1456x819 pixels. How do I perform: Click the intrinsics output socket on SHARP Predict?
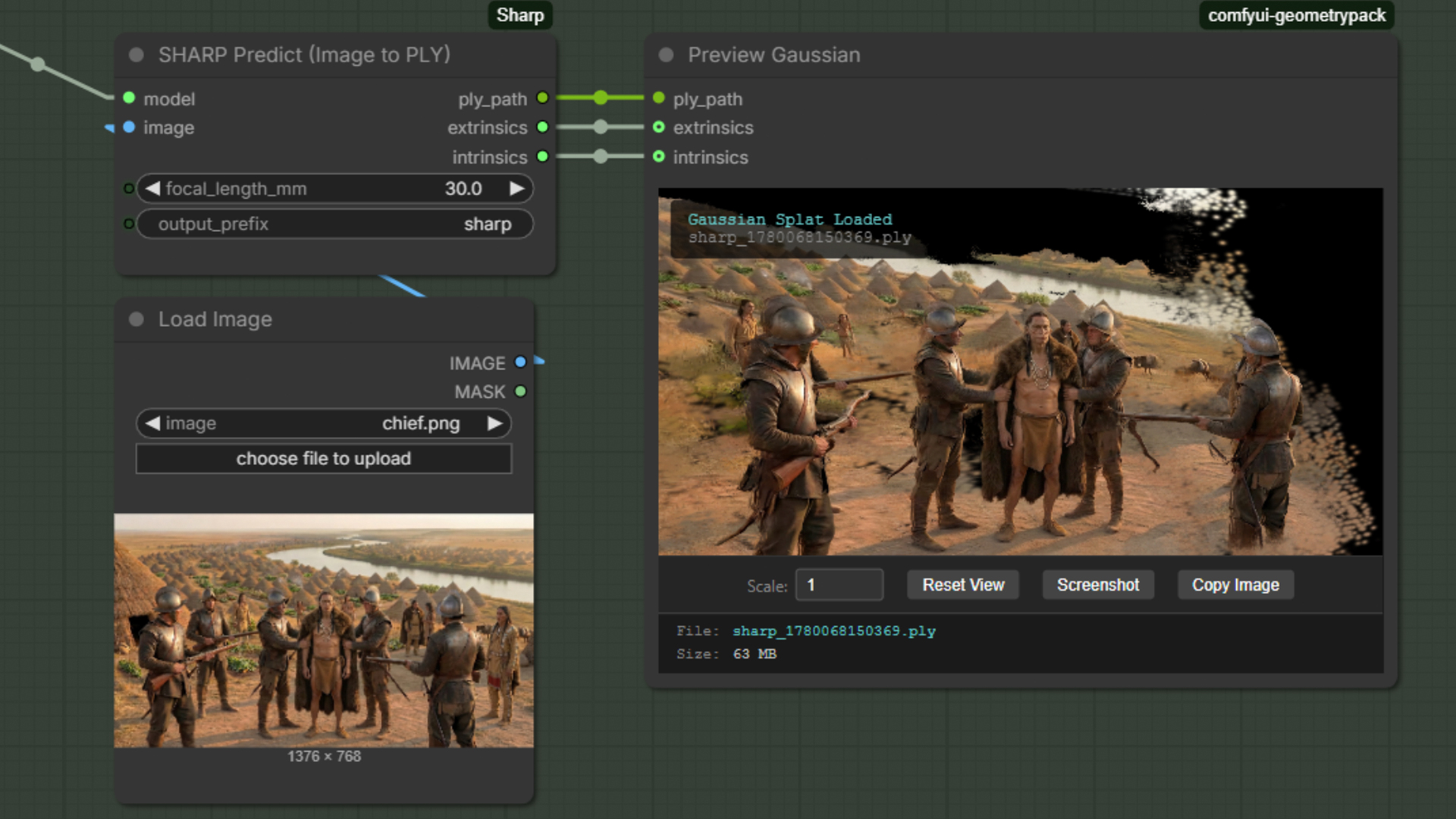click(x=542, y=156)
